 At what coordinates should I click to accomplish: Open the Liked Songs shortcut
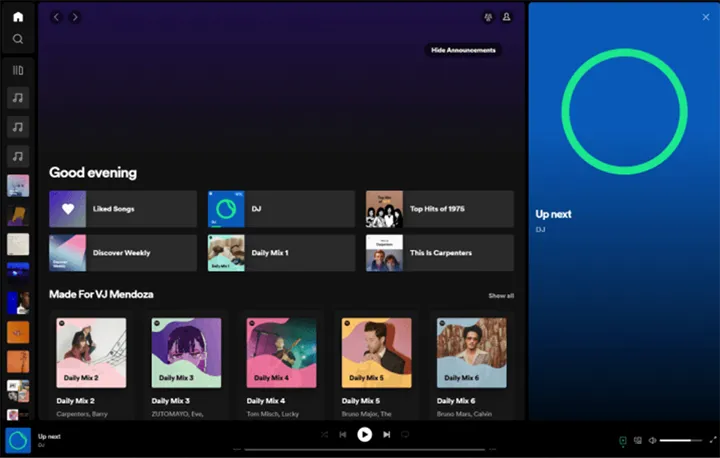pos(123,209)
